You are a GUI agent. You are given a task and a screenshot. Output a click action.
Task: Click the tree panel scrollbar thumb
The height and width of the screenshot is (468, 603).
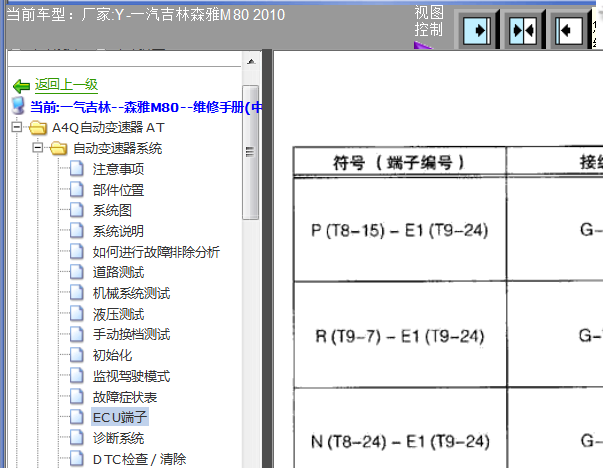(x=250, y=153)
